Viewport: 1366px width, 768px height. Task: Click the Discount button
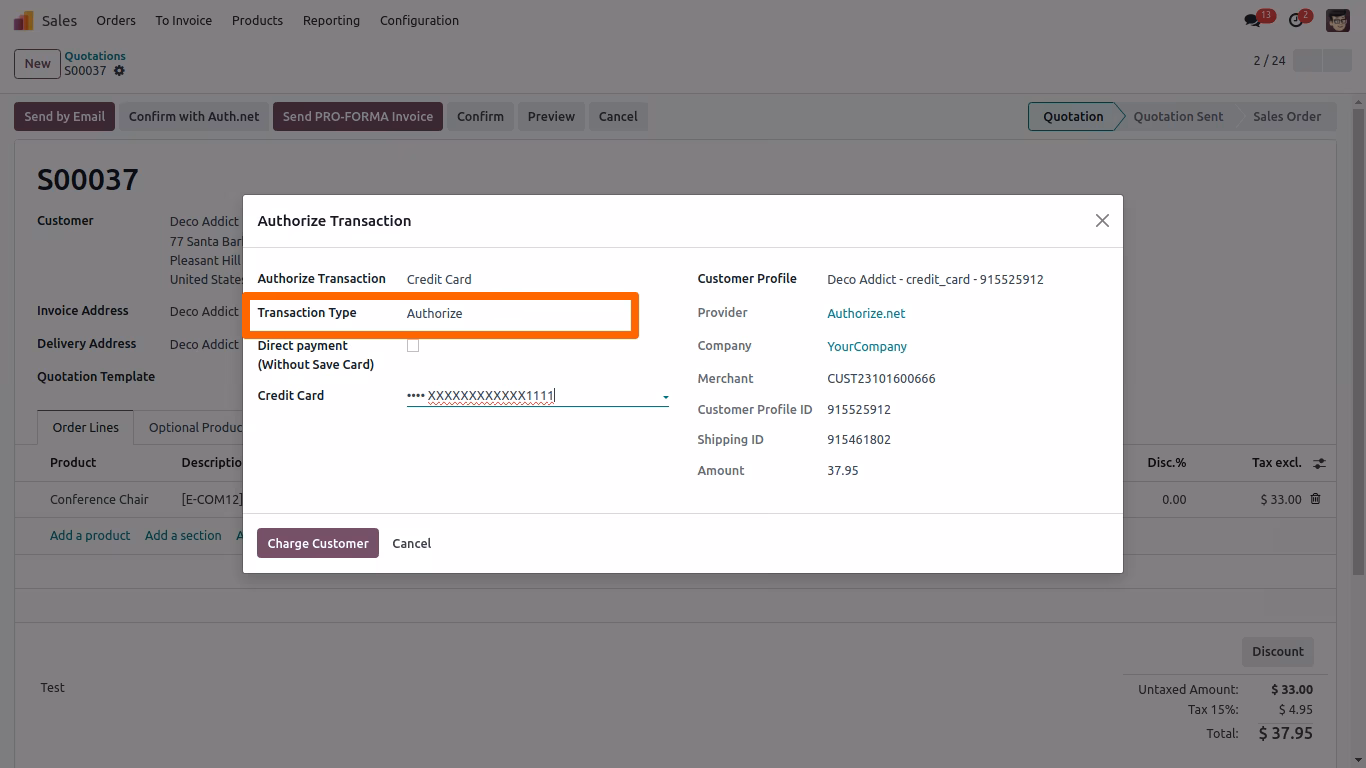click(x=1278, y=651)
